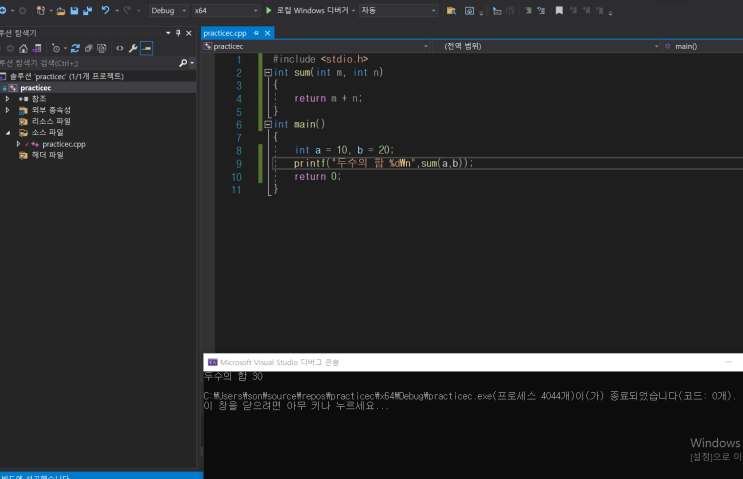Image resolution: width=743 pixels, height=479 pixels.
Task: Switch views icon in Solution Explorer
Action: 36,48
